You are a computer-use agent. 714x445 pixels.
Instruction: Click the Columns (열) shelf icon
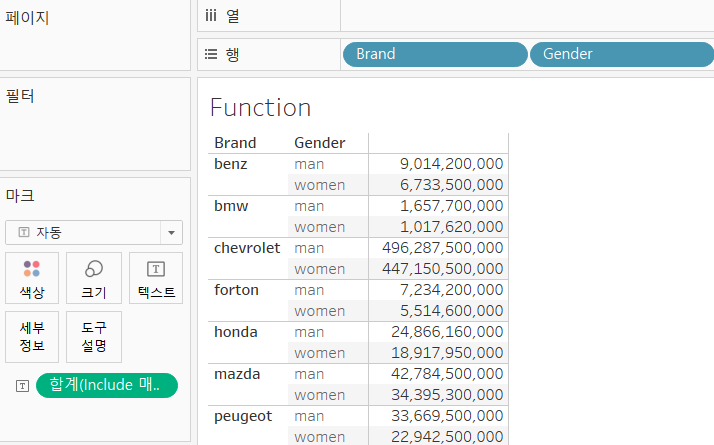click(210, 16)
